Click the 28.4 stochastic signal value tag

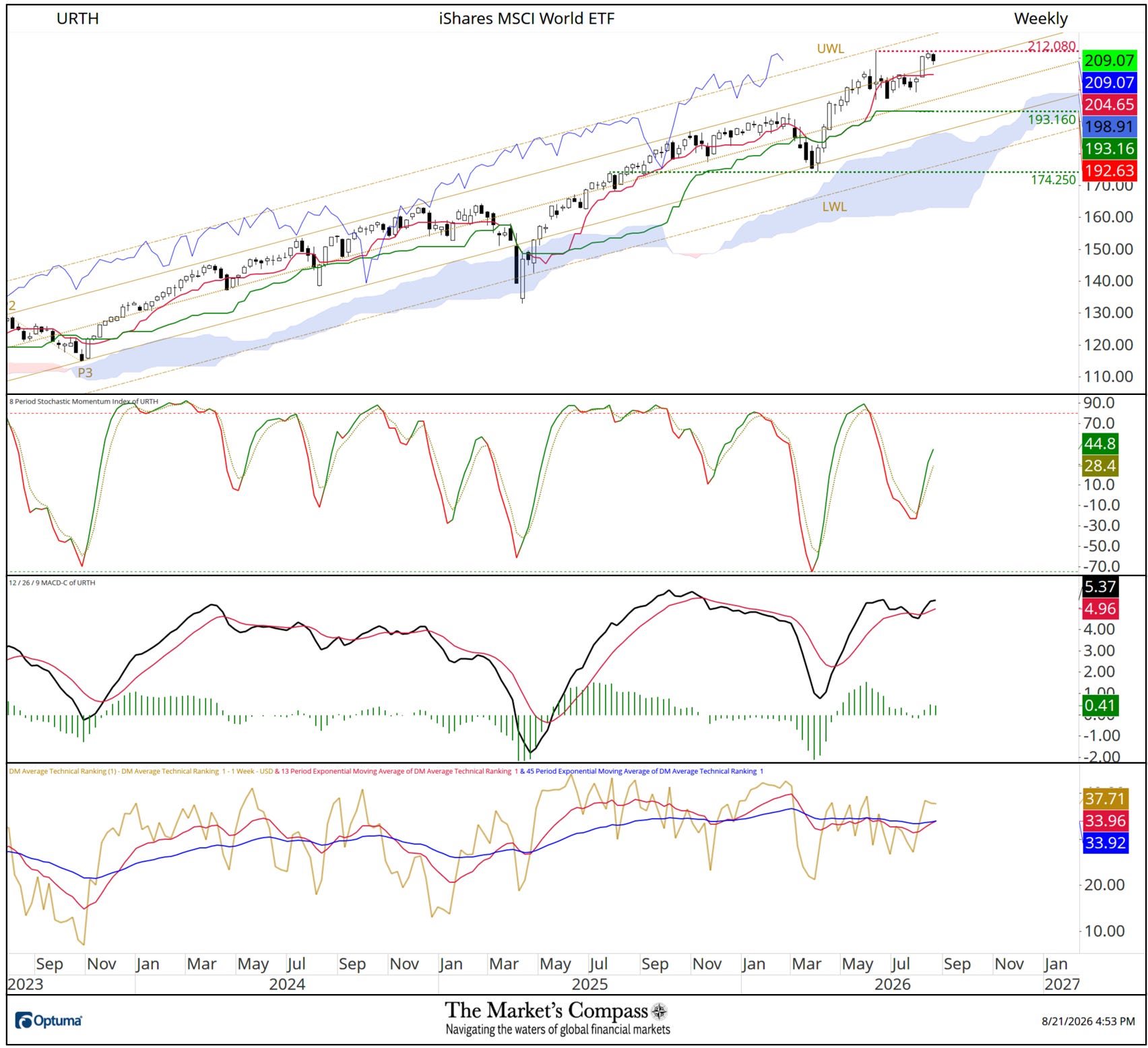[1099, 466]
